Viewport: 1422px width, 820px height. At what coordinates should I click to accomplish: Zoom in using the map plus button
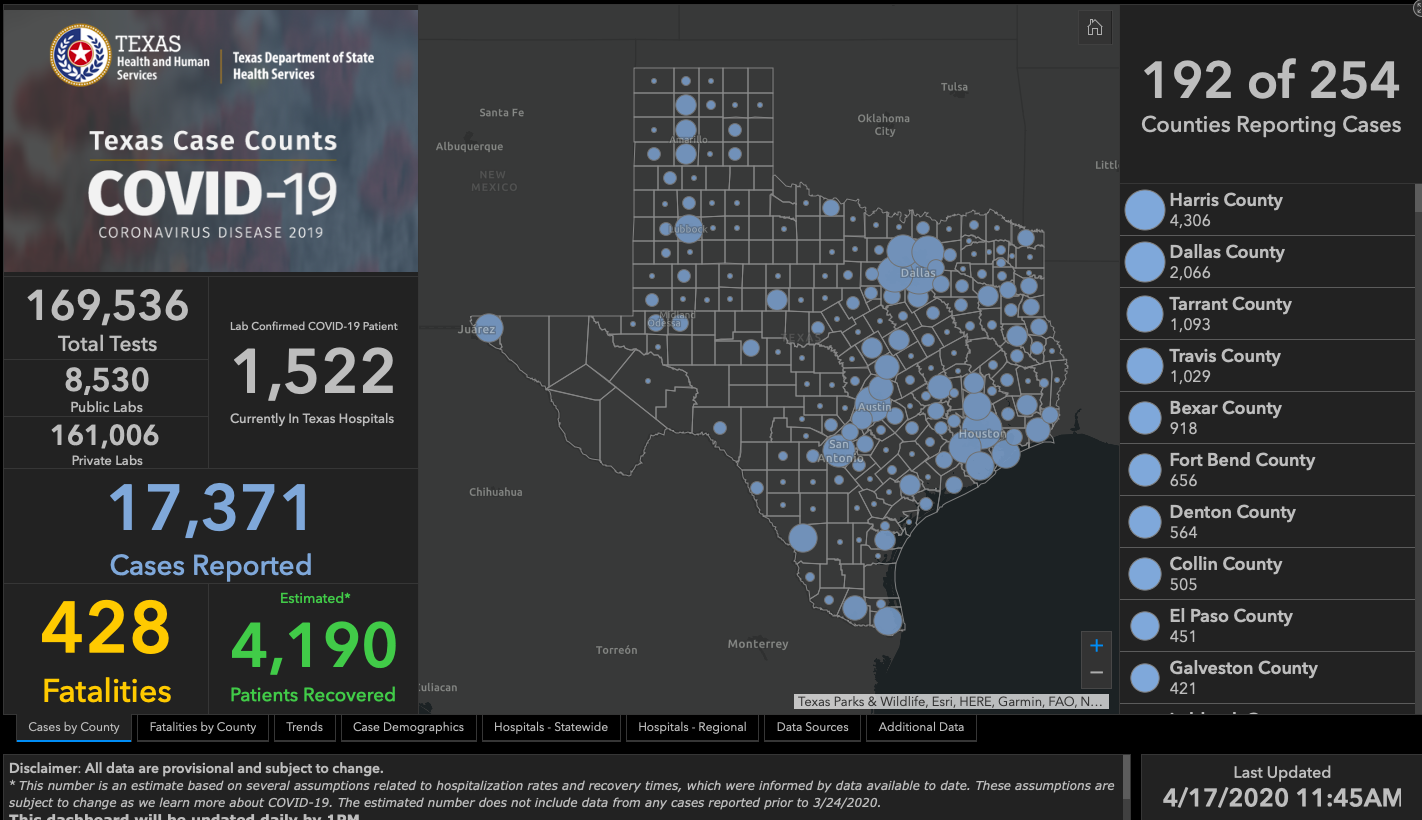(x=1096, y=645)
